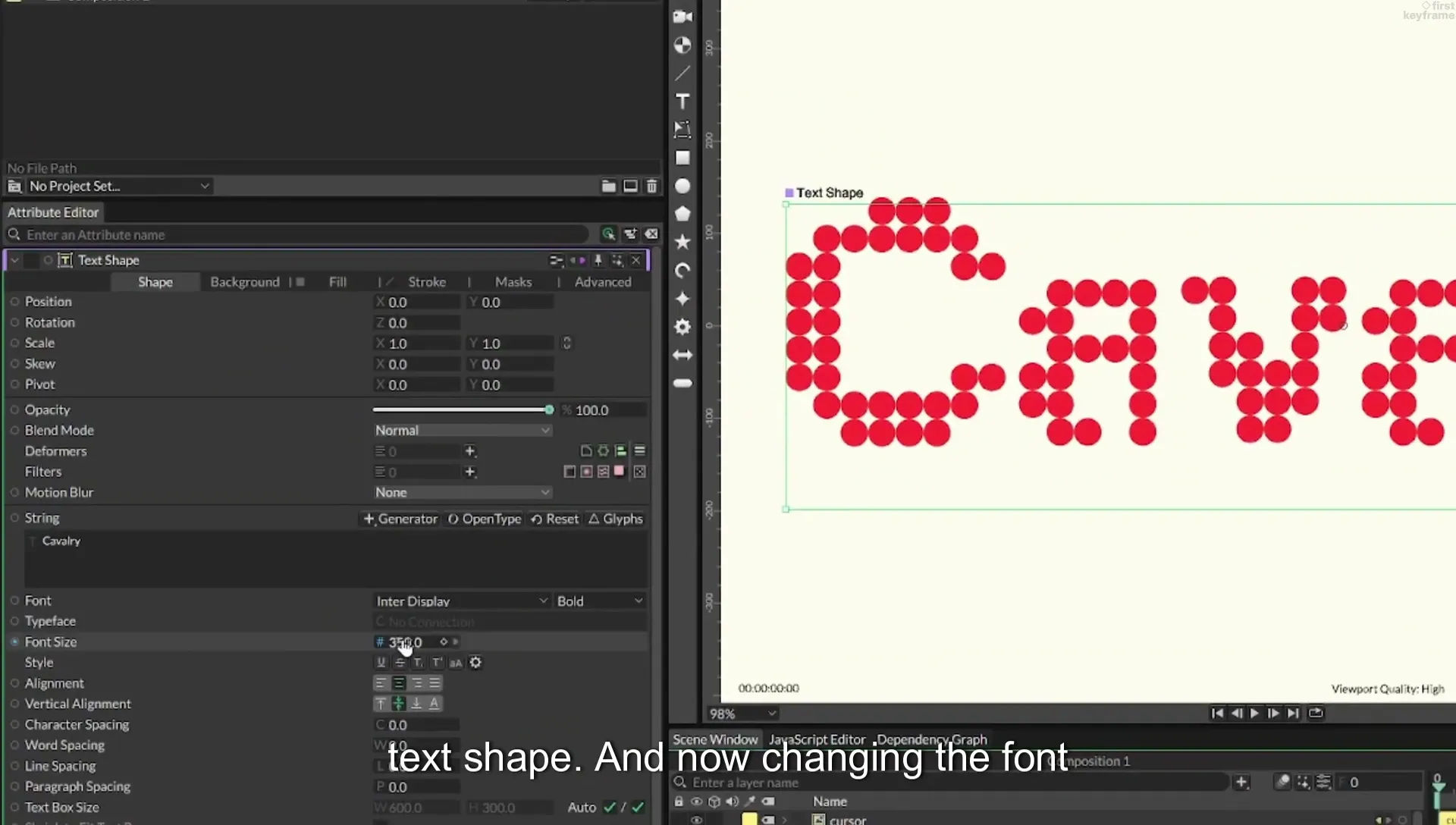Switch to the Stroke tab
Screen dimensions: 1456x825
[x=427, y=282]
